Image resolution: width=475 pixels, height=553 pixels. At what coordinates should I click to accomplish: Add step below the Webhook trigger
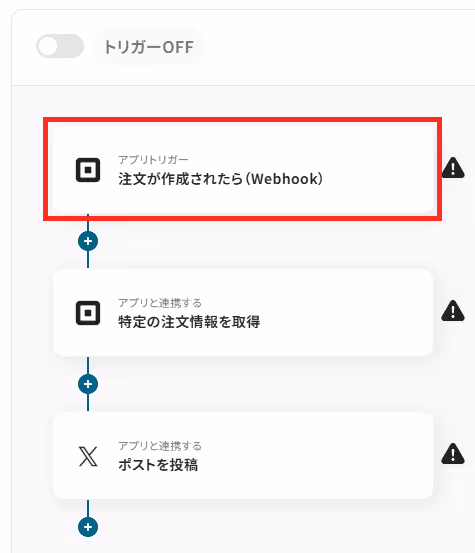coord(88,241)
